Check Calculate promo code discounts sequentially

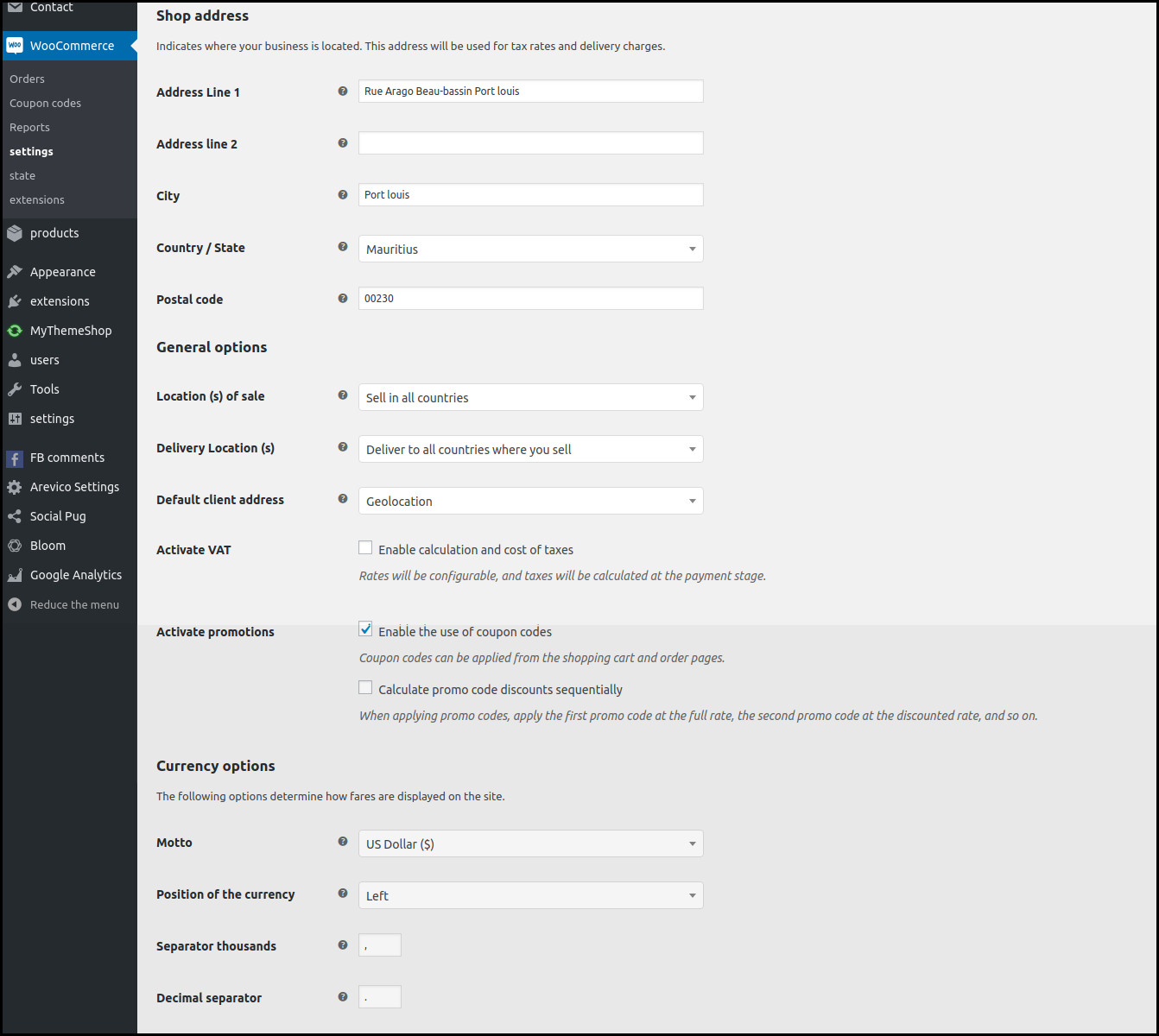pyautogui.click(x=365, y=687)
